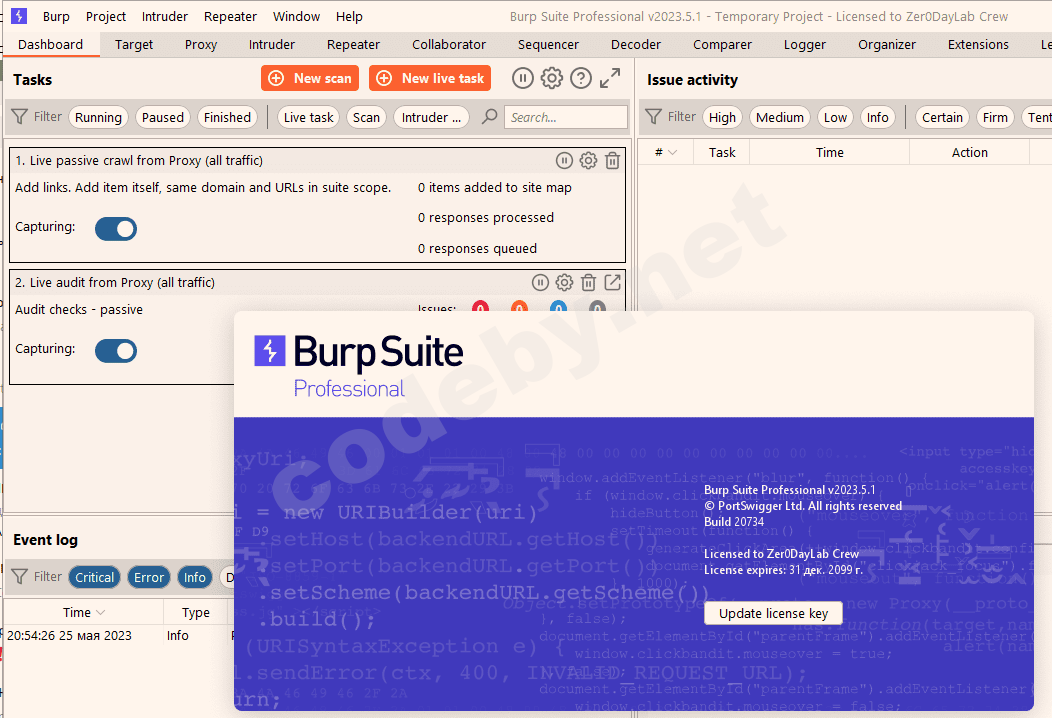Open the Window menu
Image resolution: width=1052 pixels, height=718 pixels.
(x=297, y=16)
